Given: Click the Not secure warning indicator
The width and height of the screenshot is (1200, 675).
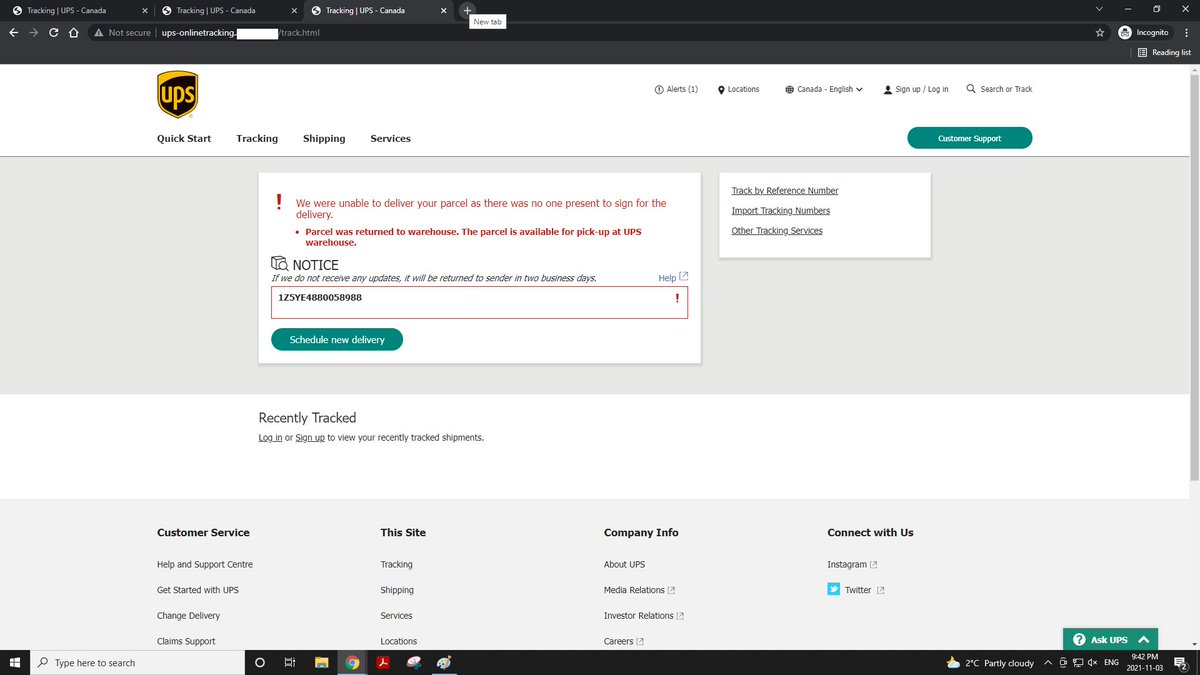Looking at the screenshot, I should 122,32.
